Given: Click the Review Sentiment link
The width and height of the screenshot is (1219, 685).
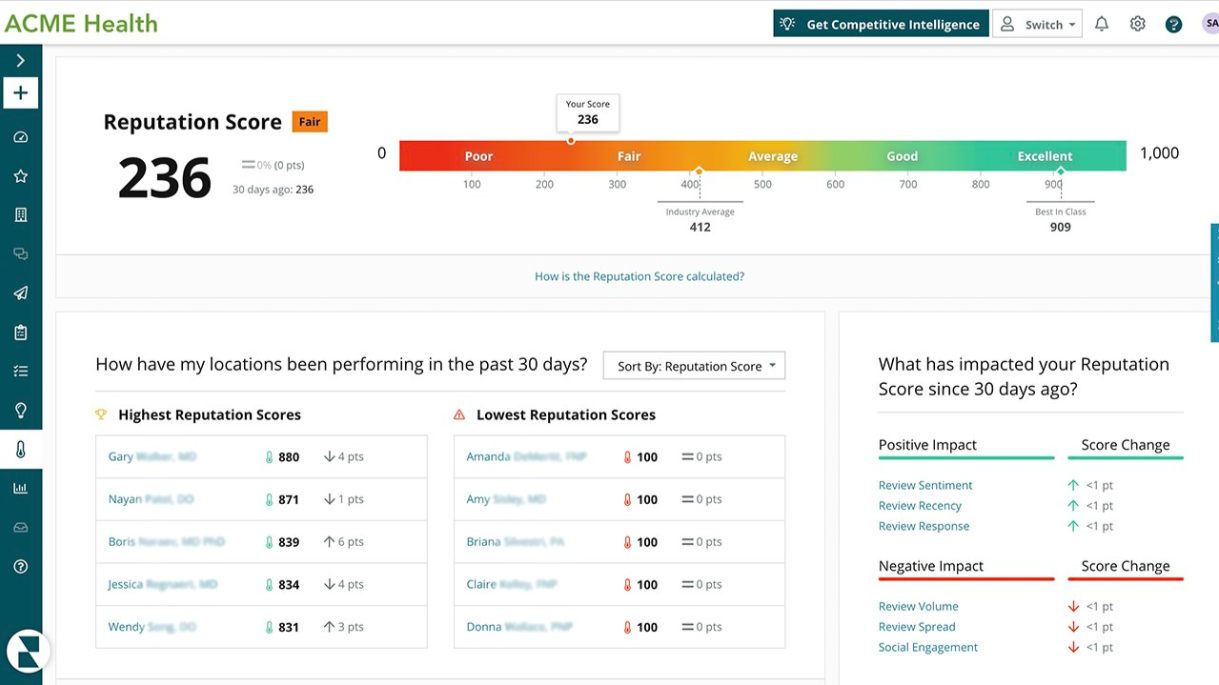Looking at the screenshot, I should pos(925,485).
